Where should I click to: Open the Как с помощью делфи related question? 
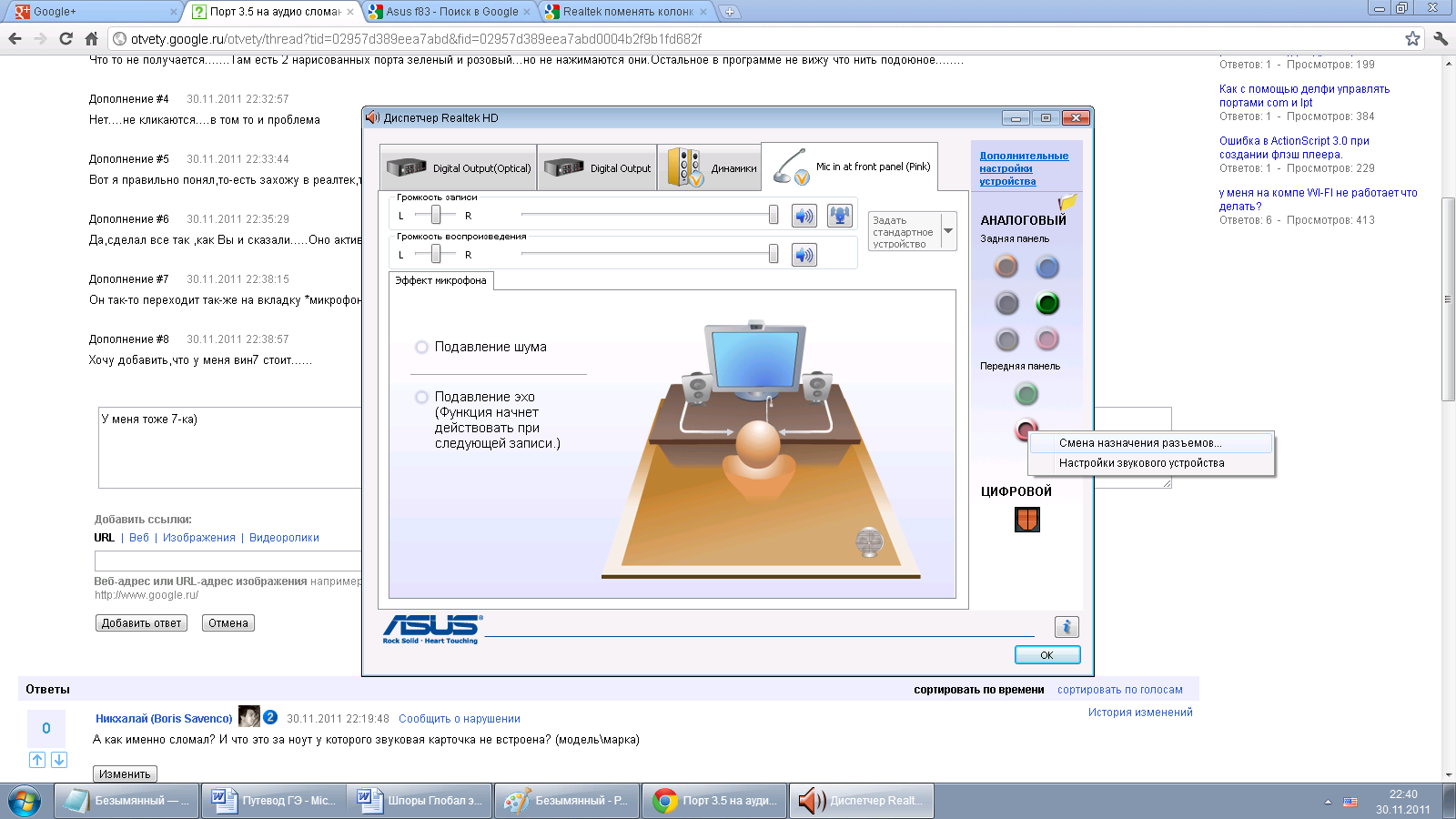[1305, 96]
